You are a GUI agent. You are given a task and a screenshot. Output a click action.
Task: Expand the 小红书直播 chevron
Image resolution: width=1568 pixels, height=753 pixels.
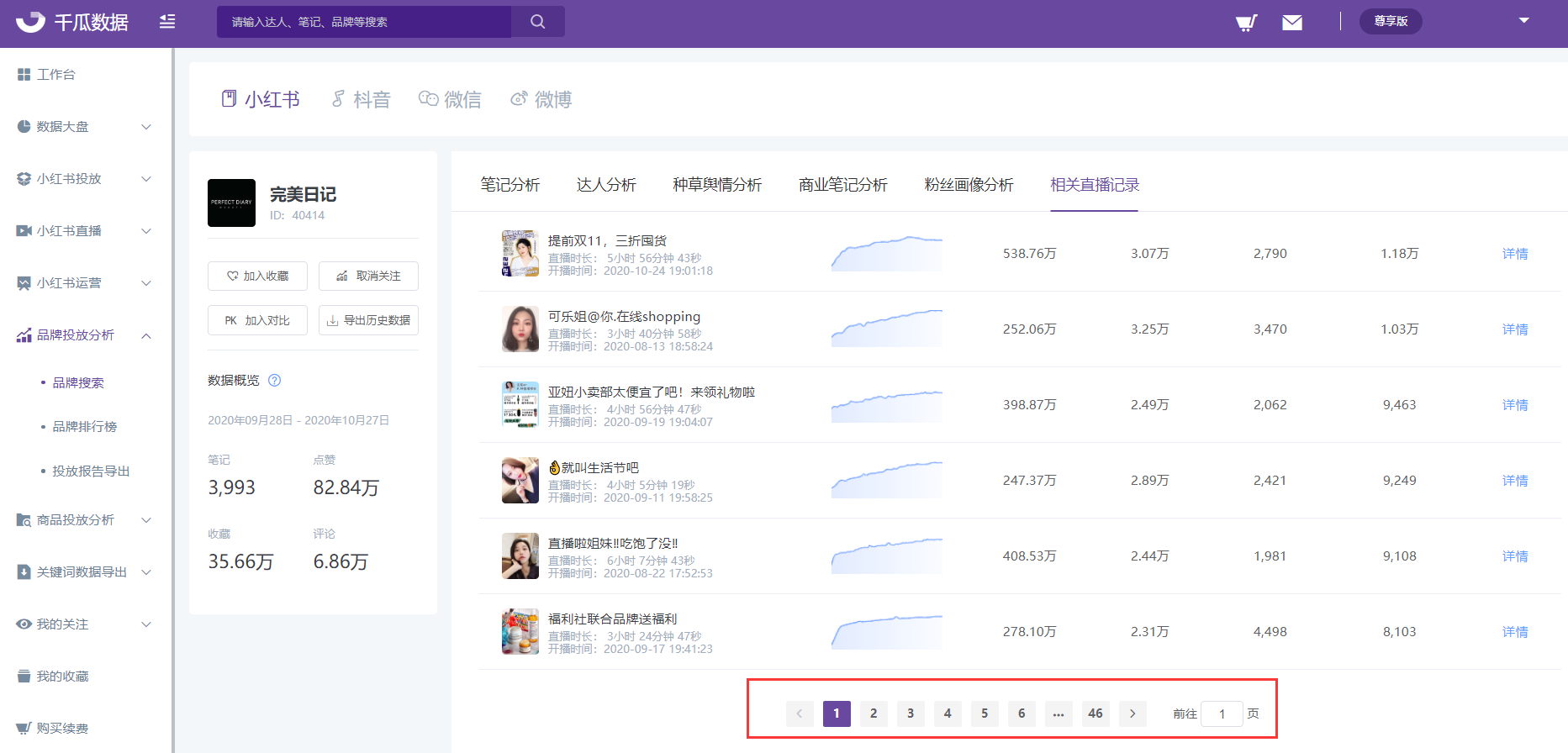point(146,231)
